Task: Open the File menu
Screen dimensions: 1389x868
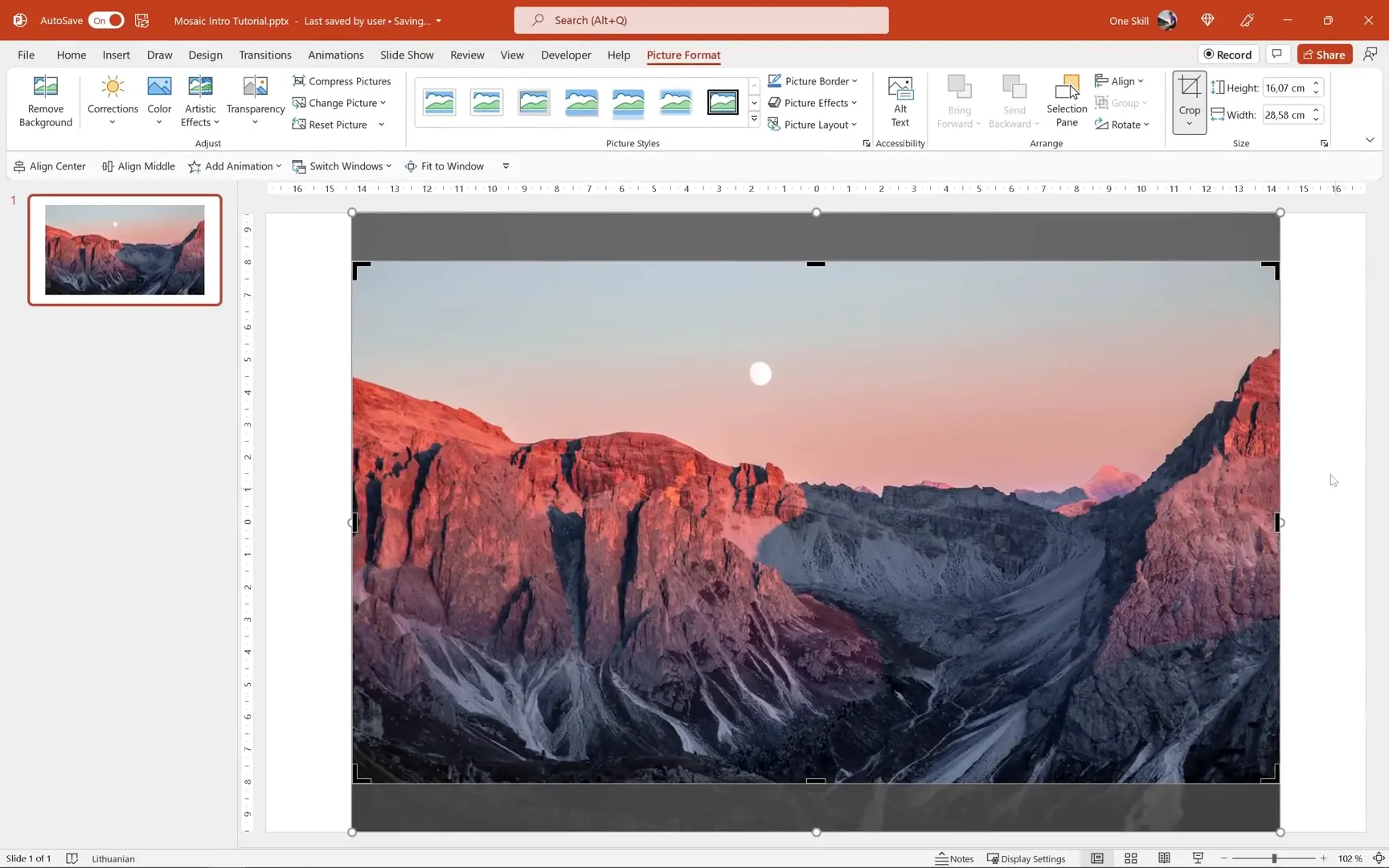Action: point(26,55)
